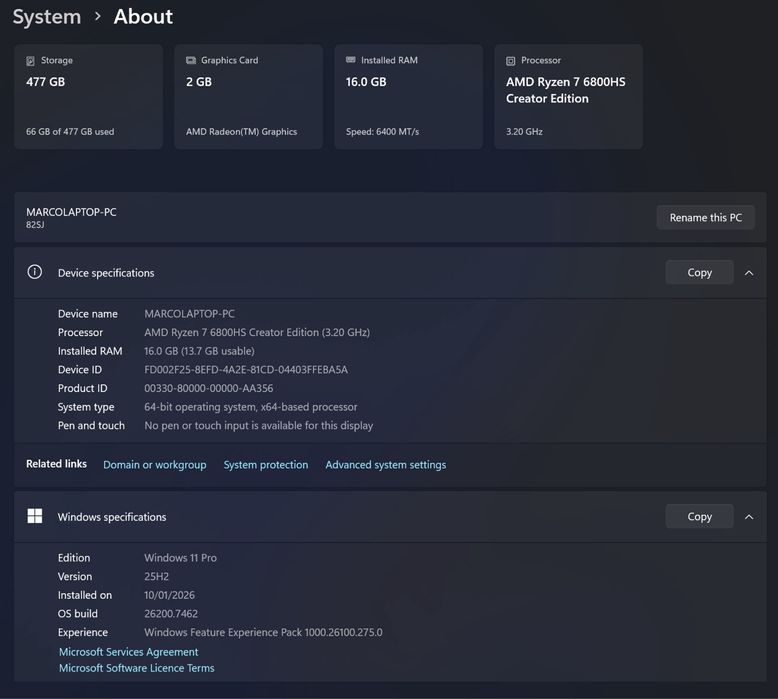Screen dimensions: 778x699
Task: Open Microsoft Software Licence Terms
Action: coord(136,668)
